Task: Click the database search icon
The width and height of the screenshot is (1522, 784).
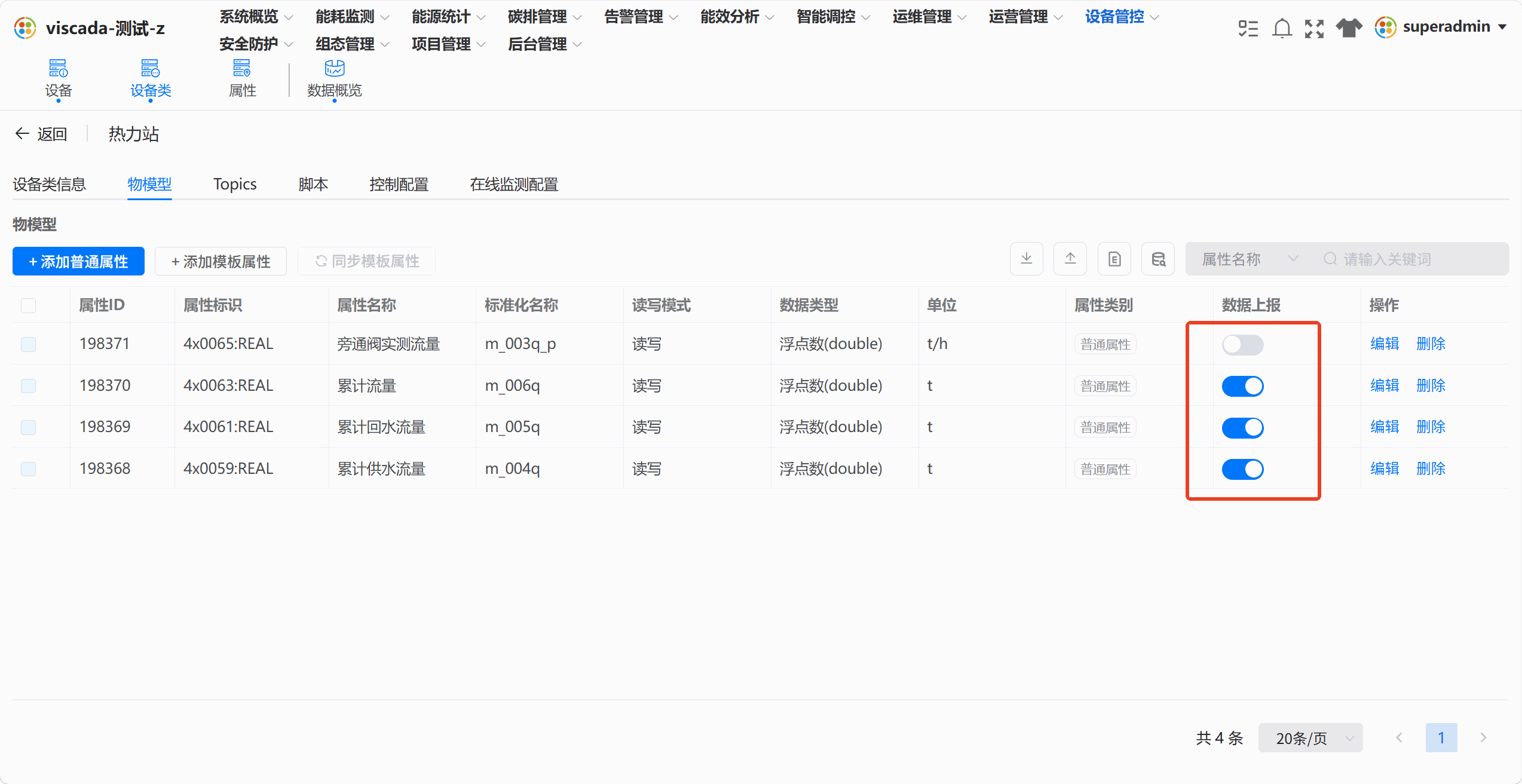Action: coord(1158,259)
